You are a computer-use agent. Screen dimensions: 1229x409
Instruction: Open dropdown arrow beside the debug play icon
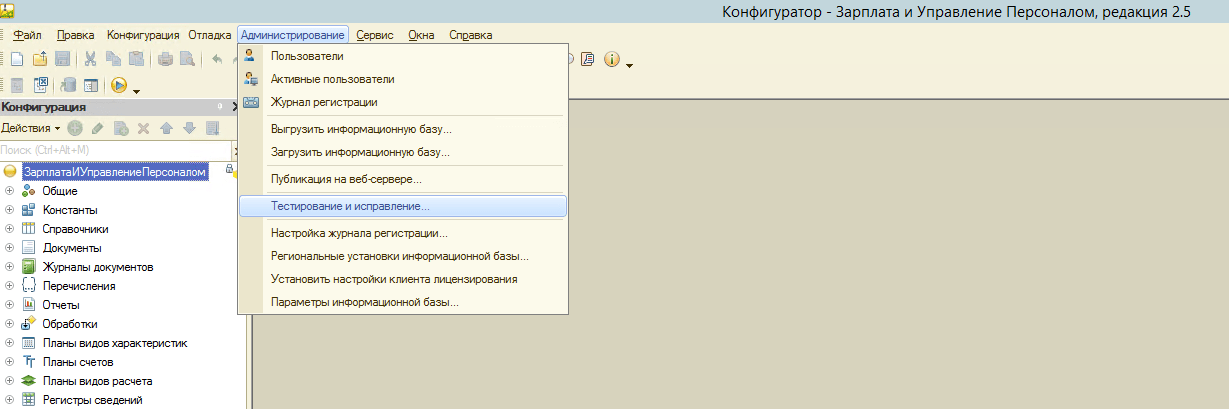click(136, 91)
